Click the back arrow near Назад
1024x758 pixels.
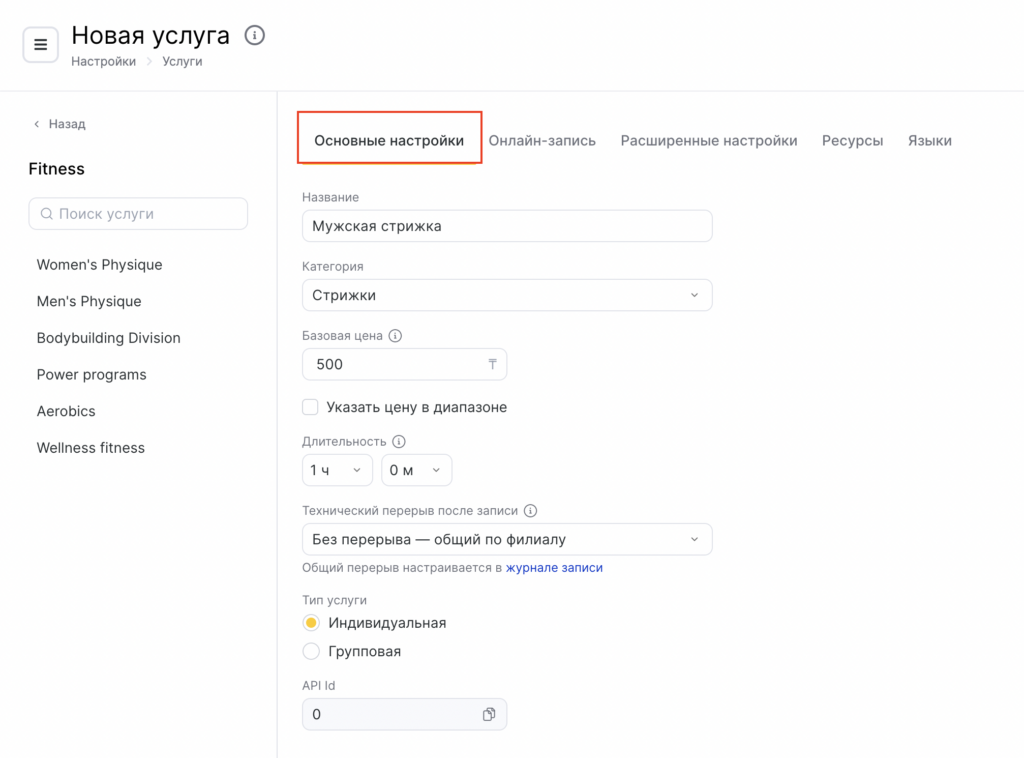click(37, 124)
